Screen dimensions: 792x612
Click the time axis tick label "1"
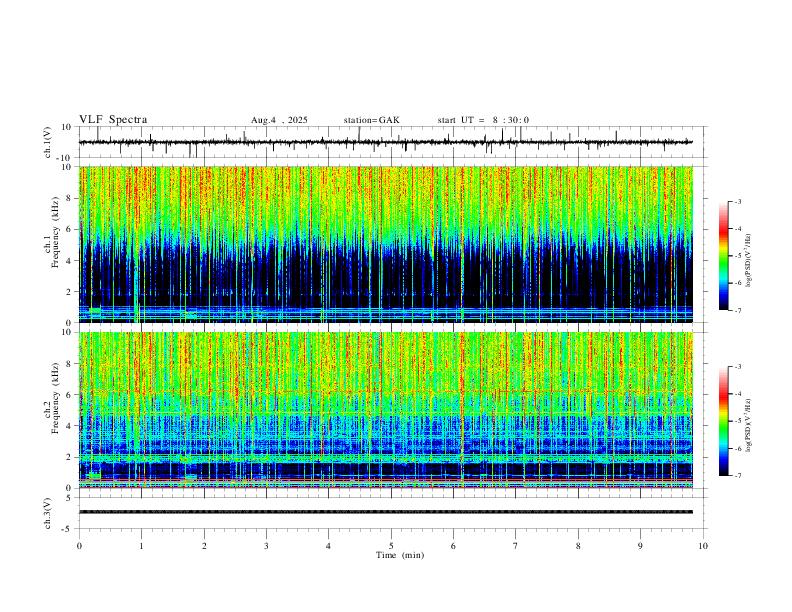click(x=141, y=546)
